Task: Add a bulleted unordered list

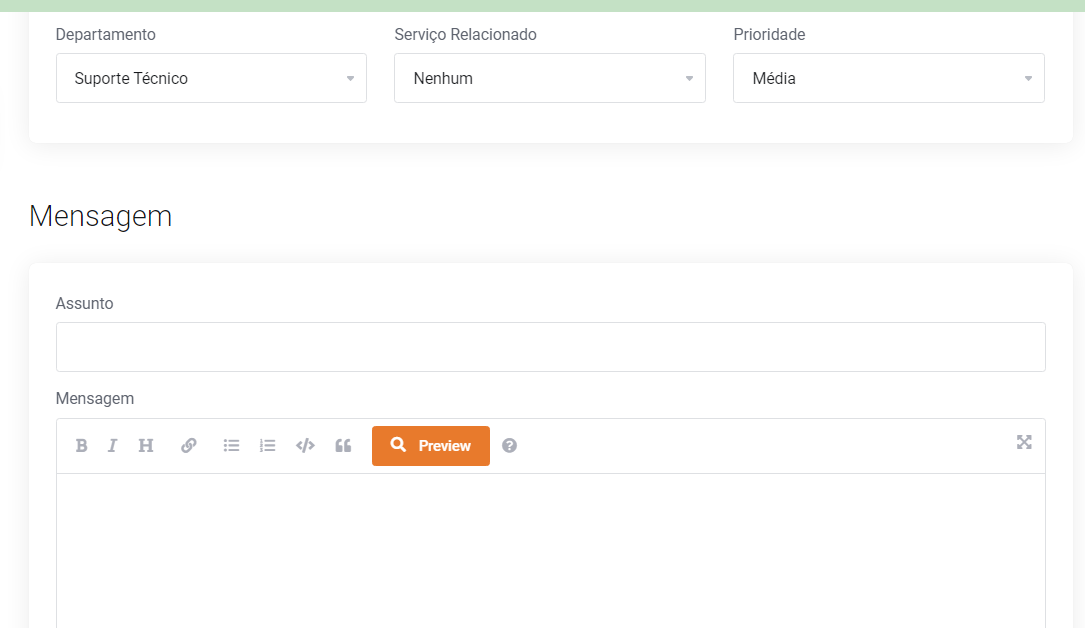Action: 231,446
